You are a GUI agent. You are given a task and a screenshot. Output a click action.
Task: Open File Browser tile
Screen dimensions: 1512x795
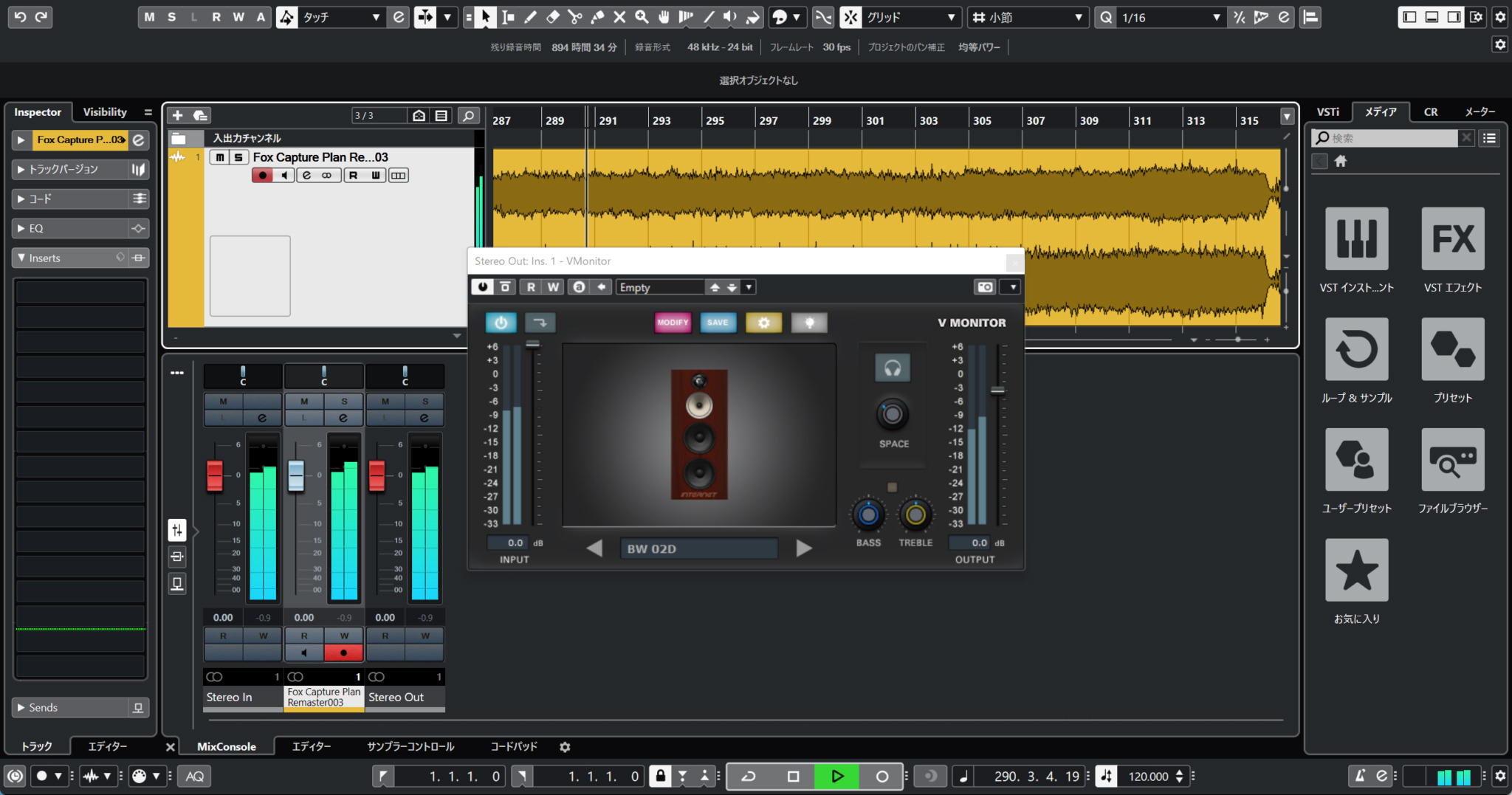point(1452,459)
